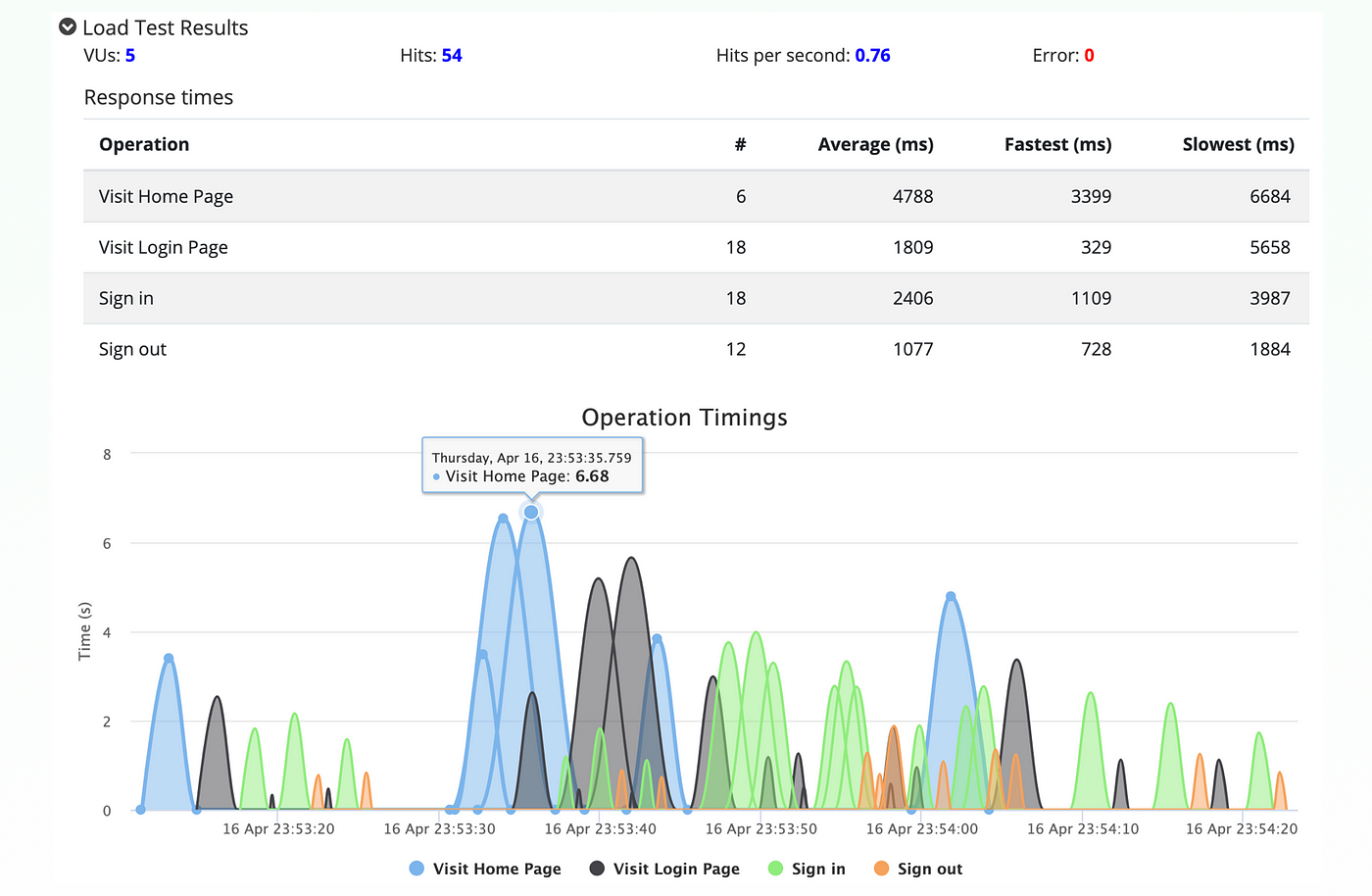This screenshot has height=896, width=1372.
Task: Click the Error count 0
Action: tap(1089, 55)
